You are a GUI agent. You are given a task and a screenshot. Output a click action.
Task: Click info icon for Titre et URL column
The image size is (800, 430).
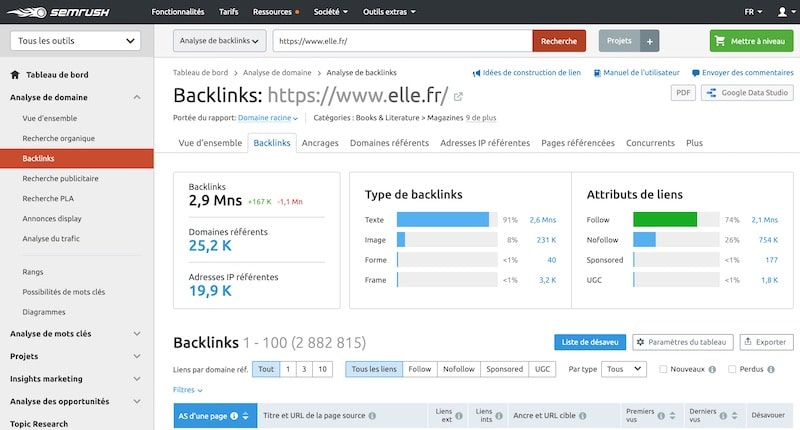372,416
